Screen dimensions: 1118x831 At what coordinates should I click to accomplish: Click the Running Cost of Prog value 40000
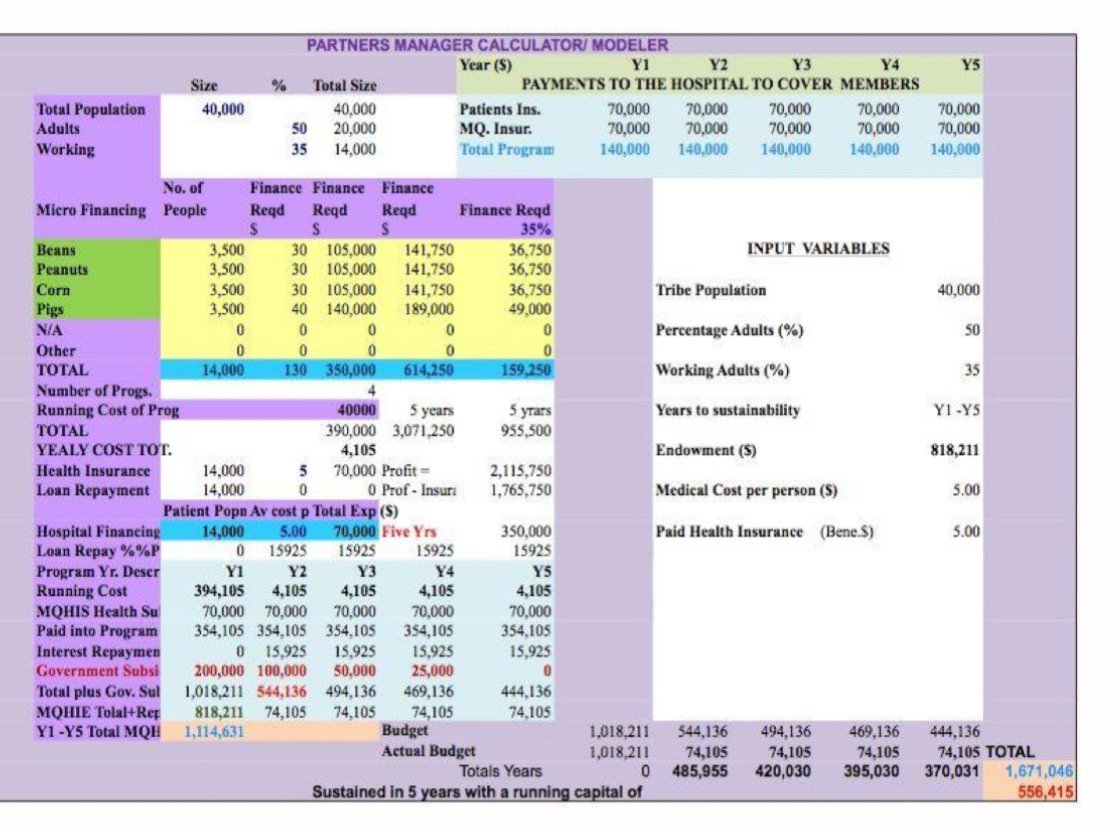click(x=357, y=410)
